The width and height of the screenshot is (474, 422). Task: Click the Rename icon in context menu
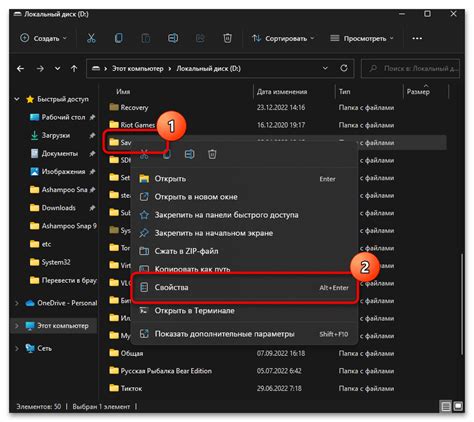coord(190,154)
